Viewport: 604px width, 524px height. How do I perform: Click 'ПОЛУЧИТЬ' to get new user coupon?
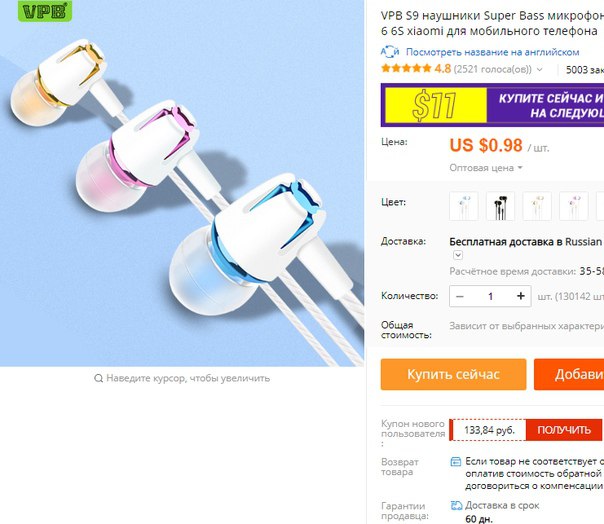[x=564, y=430]
